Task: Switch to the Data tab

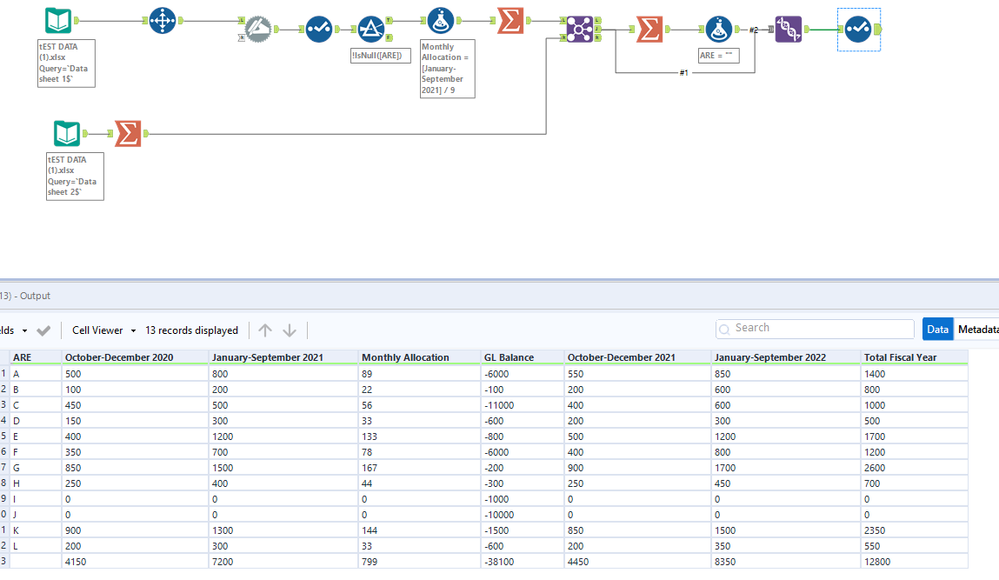Action: tap(937, 329)
